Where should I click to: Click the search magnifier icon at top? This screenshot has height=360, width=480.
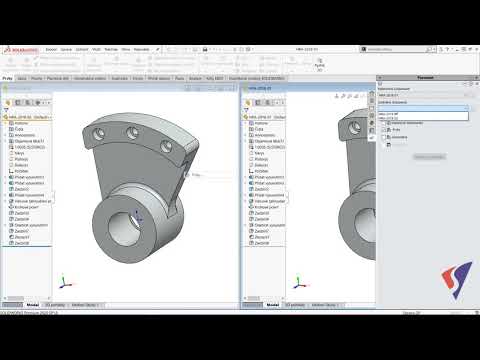click(x=429, y=49)
